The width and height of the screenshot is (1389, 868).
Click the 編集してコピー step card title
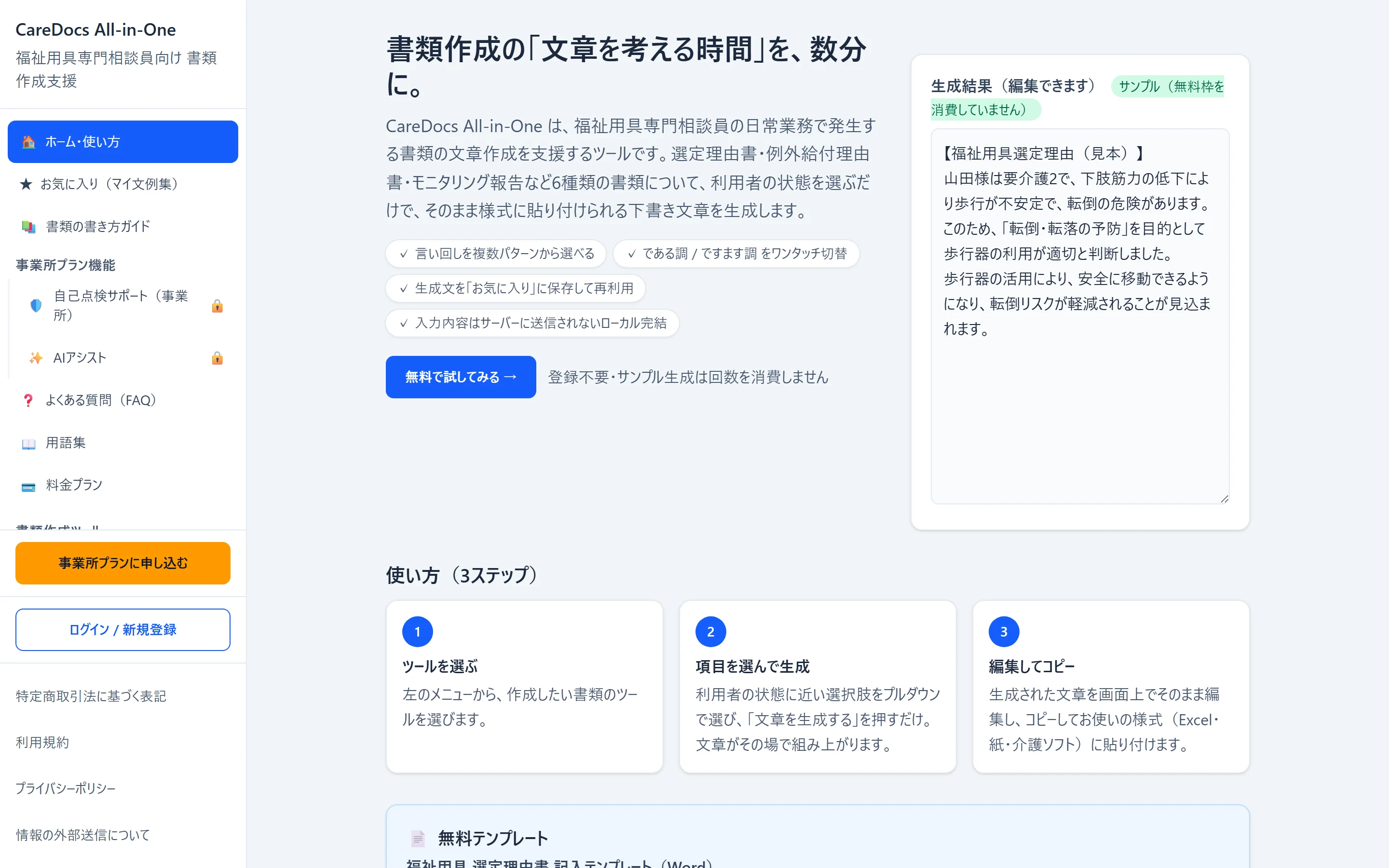1032,666
